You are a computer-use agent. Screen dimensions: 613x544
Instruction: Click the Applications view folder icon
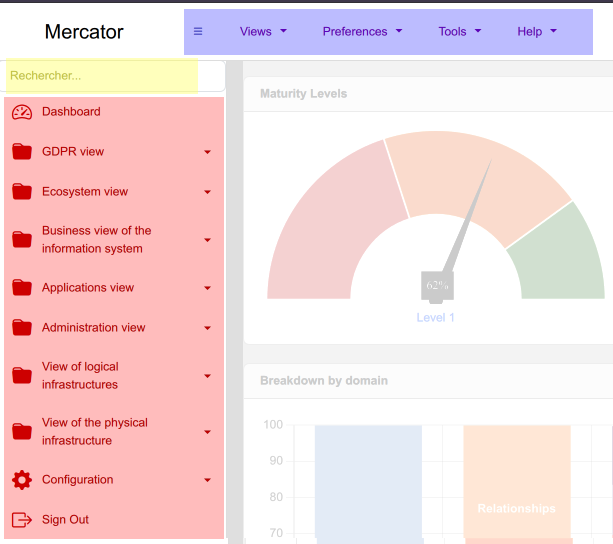pos(22,288)
